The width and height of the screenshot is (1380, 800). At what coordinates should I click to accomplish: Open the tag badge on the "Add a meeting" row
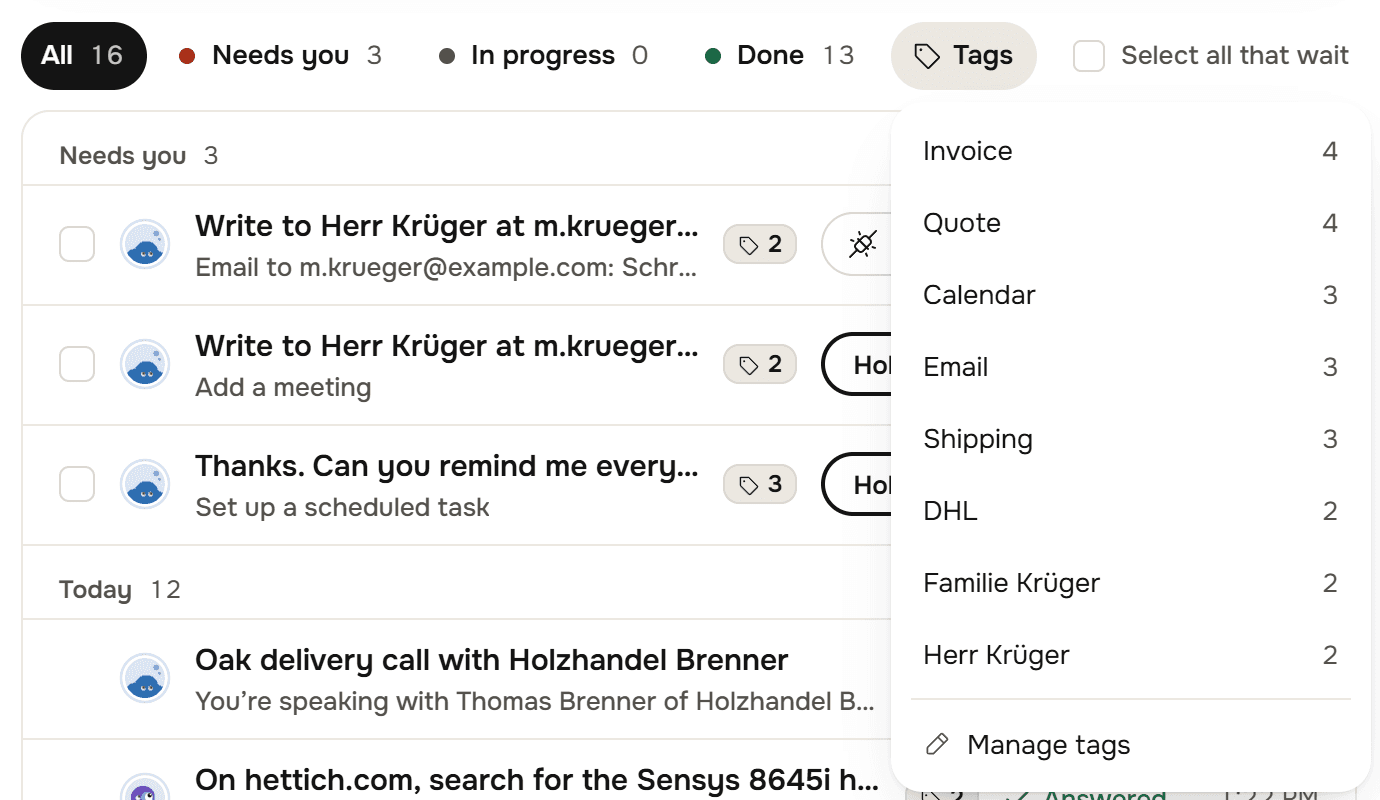760,364
